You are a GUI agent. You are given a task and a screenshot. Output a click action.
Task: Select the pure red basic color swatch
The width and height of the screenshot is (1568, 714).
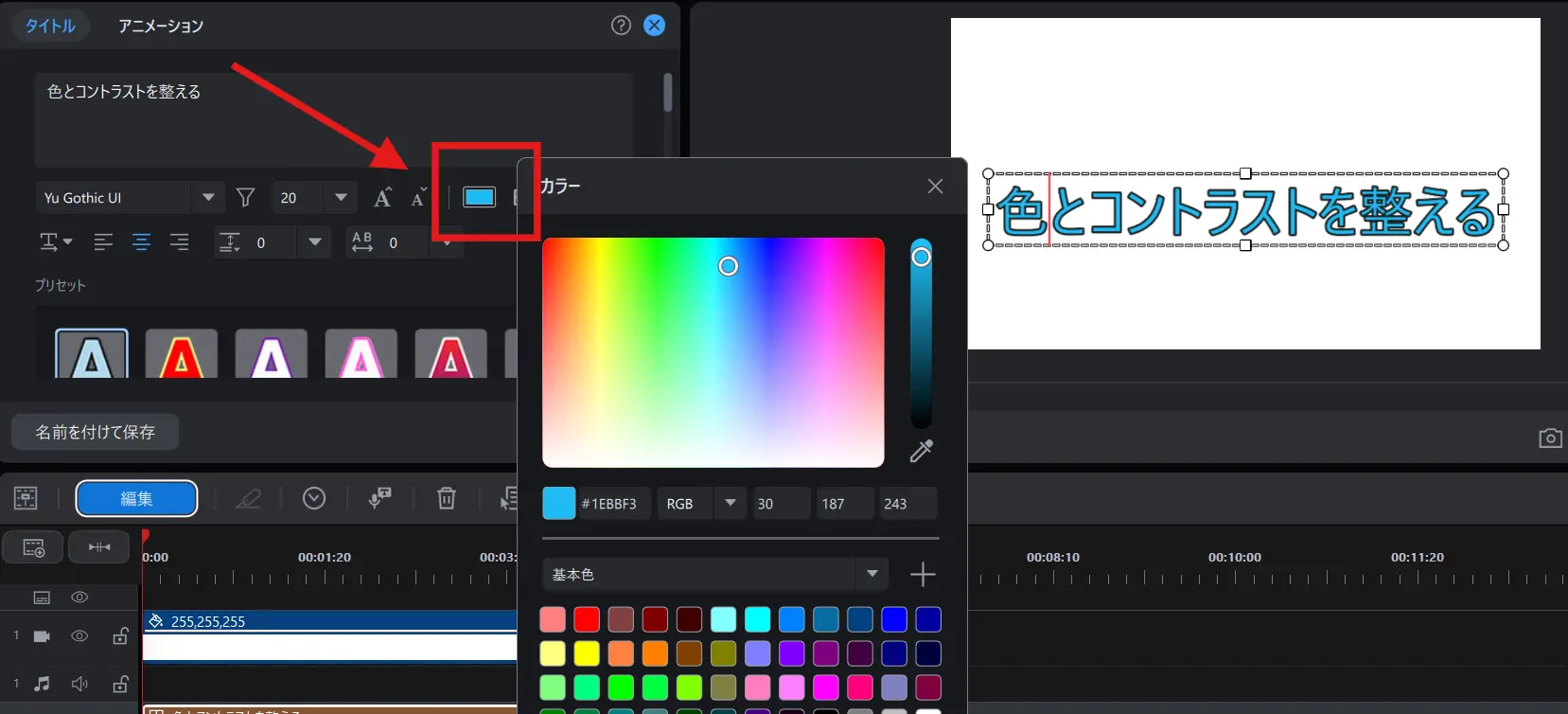(587, 619)
